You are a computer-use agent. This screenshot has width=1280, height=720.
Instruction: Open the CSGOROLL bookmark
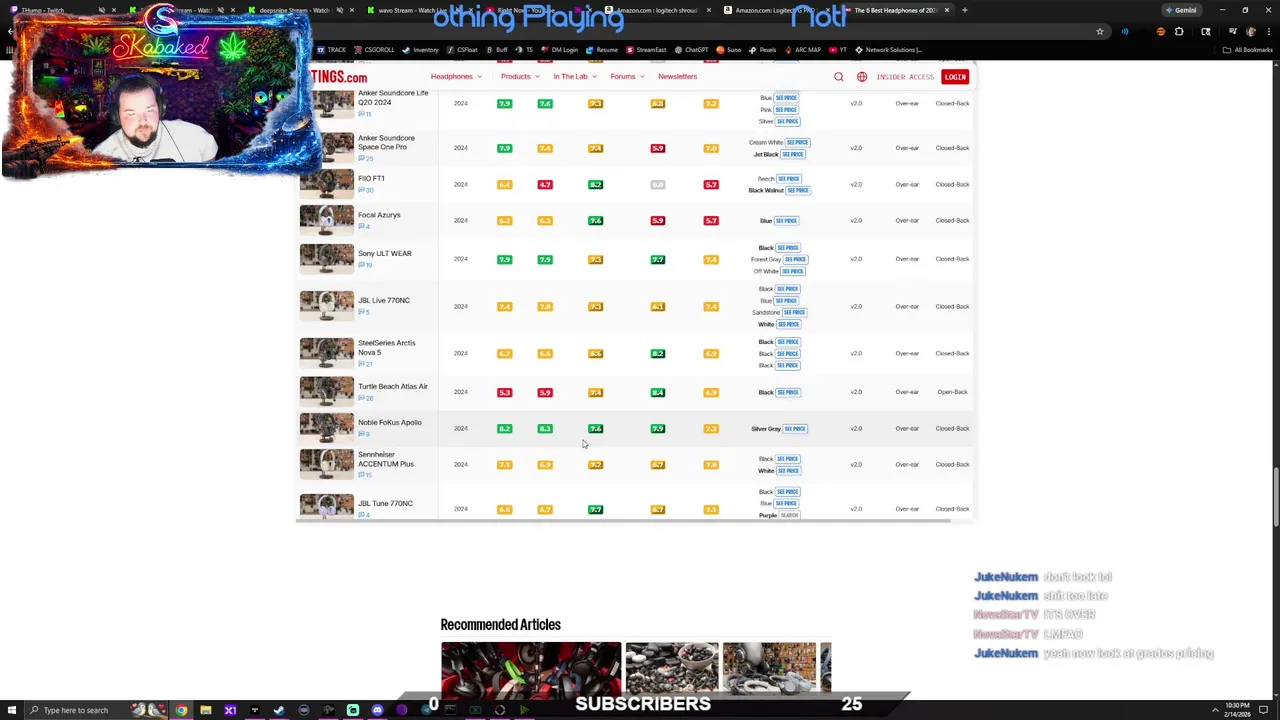coord(374,50)
